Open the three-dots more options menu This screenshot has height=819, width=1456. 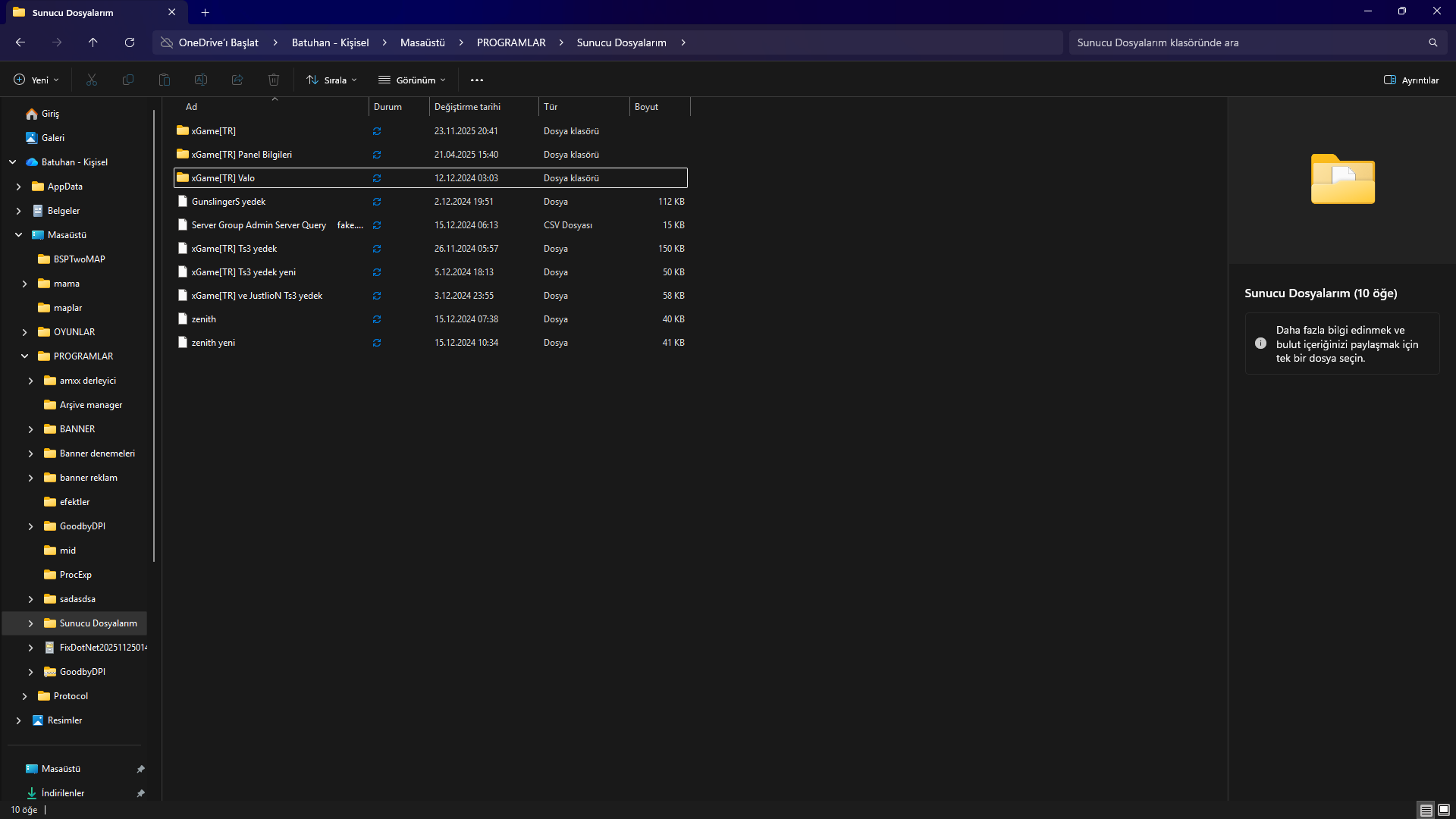coord(477,80)
